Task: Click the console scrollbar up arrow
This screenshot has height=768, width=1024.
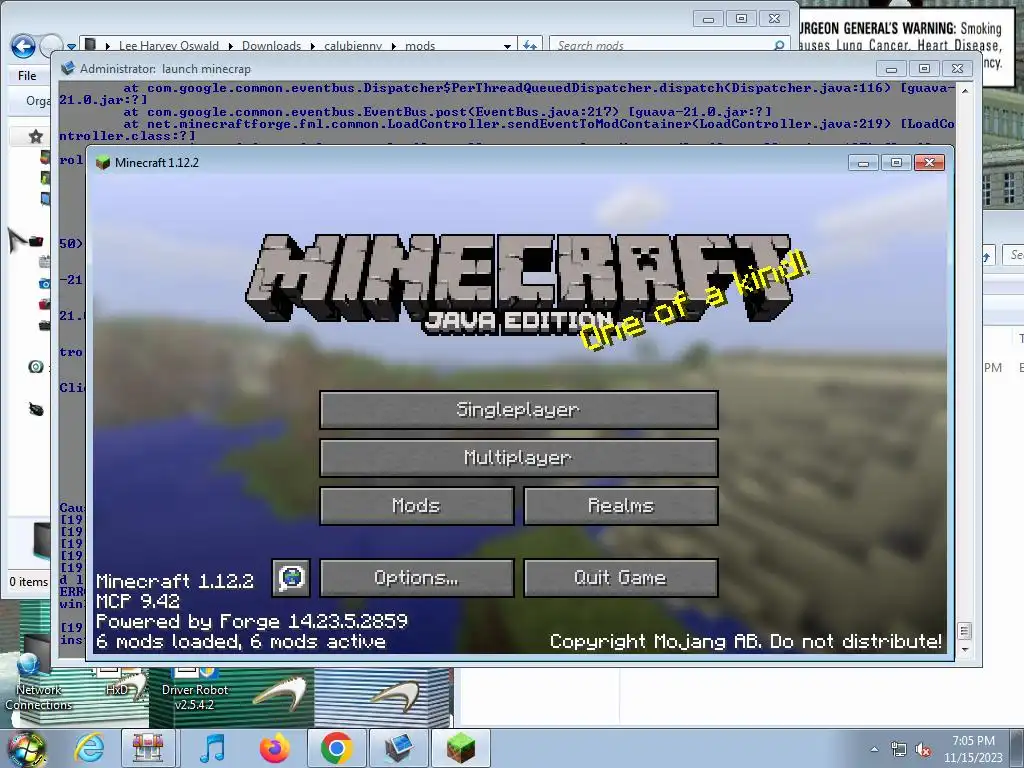Action: click(965, 91)
